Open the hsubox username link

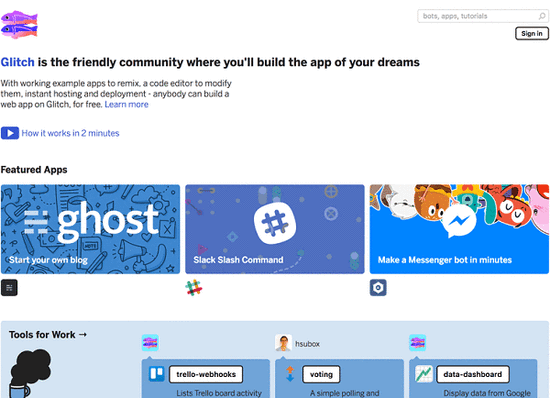point(307,344)
